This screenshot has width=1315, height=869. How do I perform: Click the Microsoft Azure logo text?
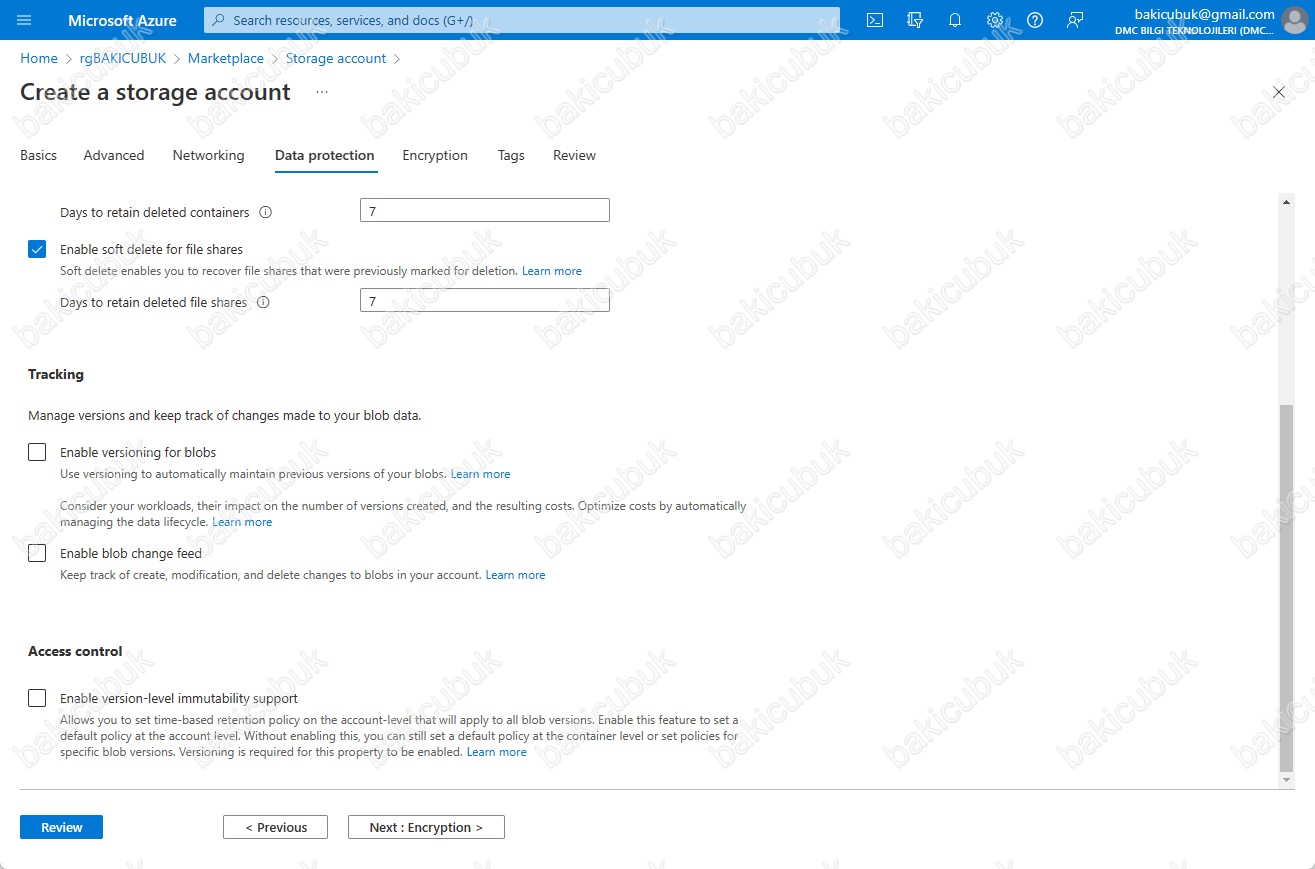click(x=122, y=20)
